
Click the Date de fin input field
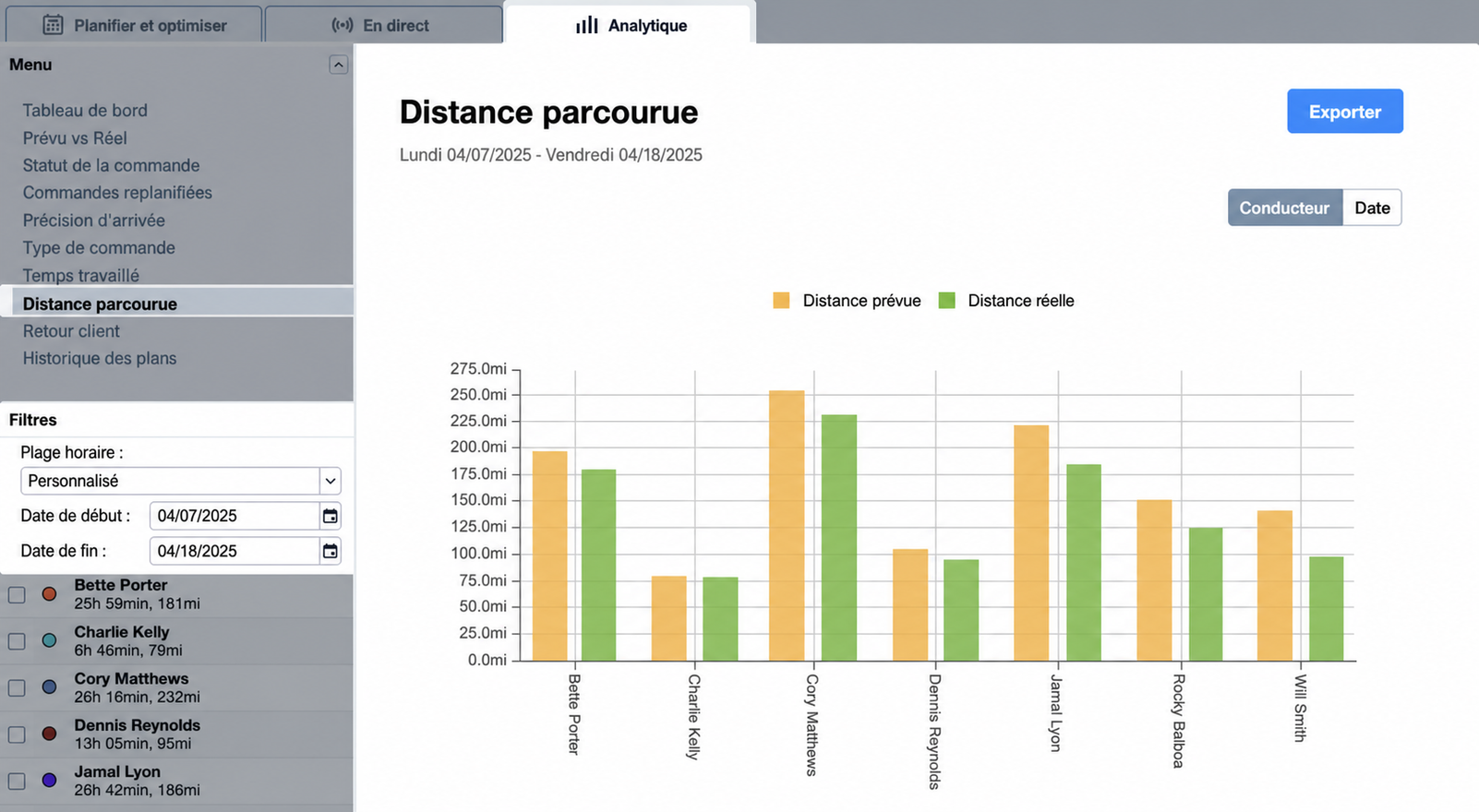click(x=234, y=551)
